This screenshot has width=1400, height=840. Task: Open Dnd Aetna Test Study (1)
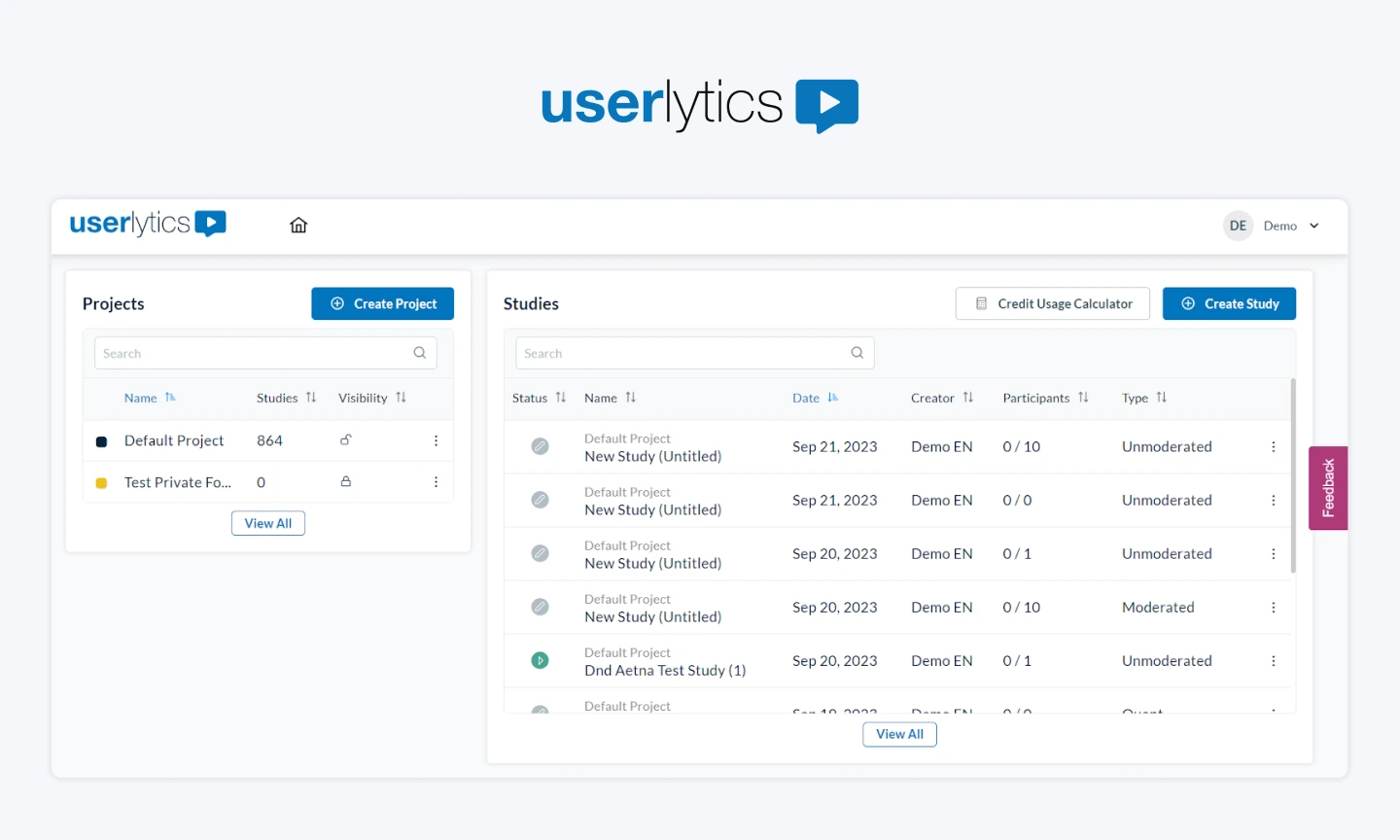[665, 670]
